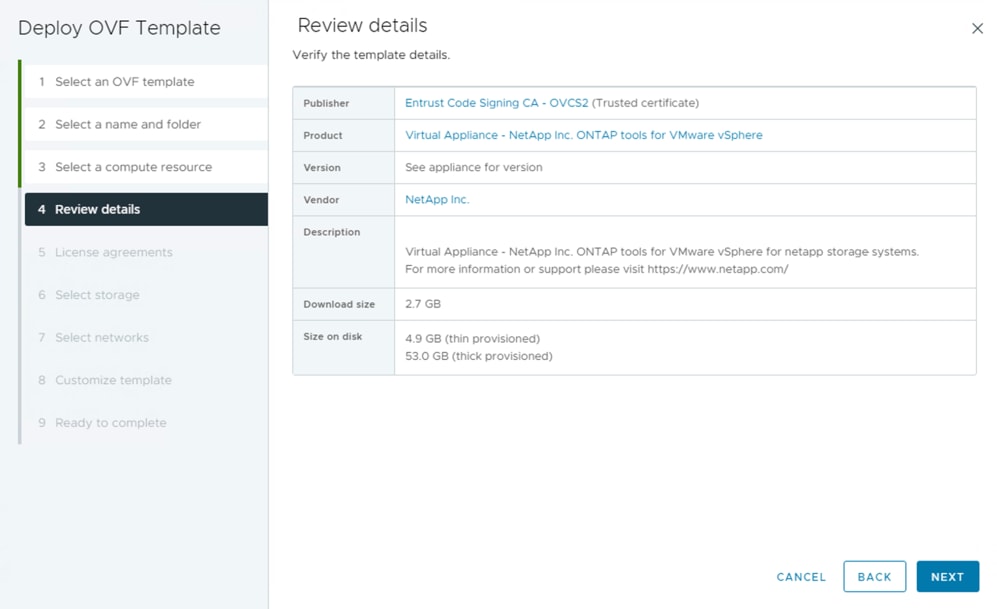Click the description line about netapp storage systems

662,252
